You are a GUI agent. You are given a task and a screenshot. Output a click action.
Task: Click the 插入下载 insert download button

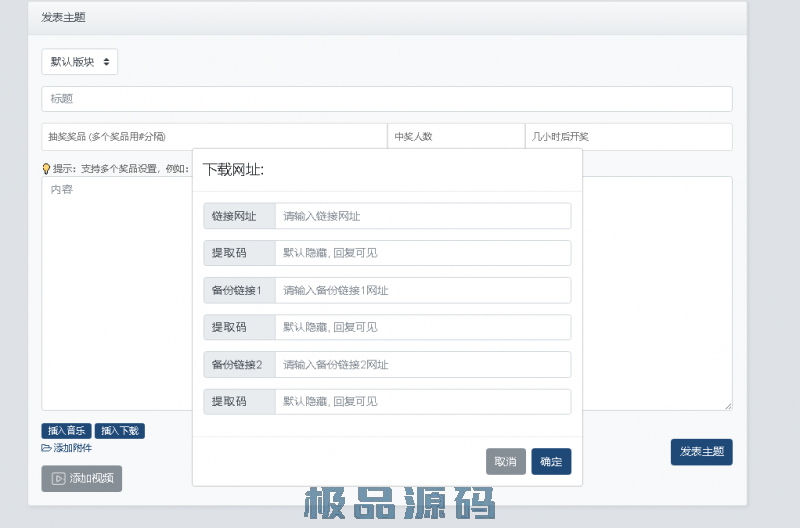click(120, 431)
